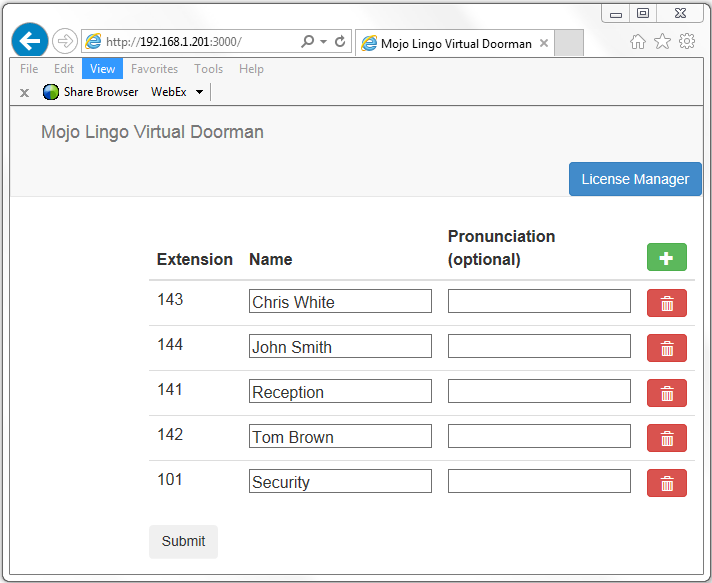Image resolution: width=712 pixels, height=583 pixels.
Task: Submit the extension list form
Action: 183,541
